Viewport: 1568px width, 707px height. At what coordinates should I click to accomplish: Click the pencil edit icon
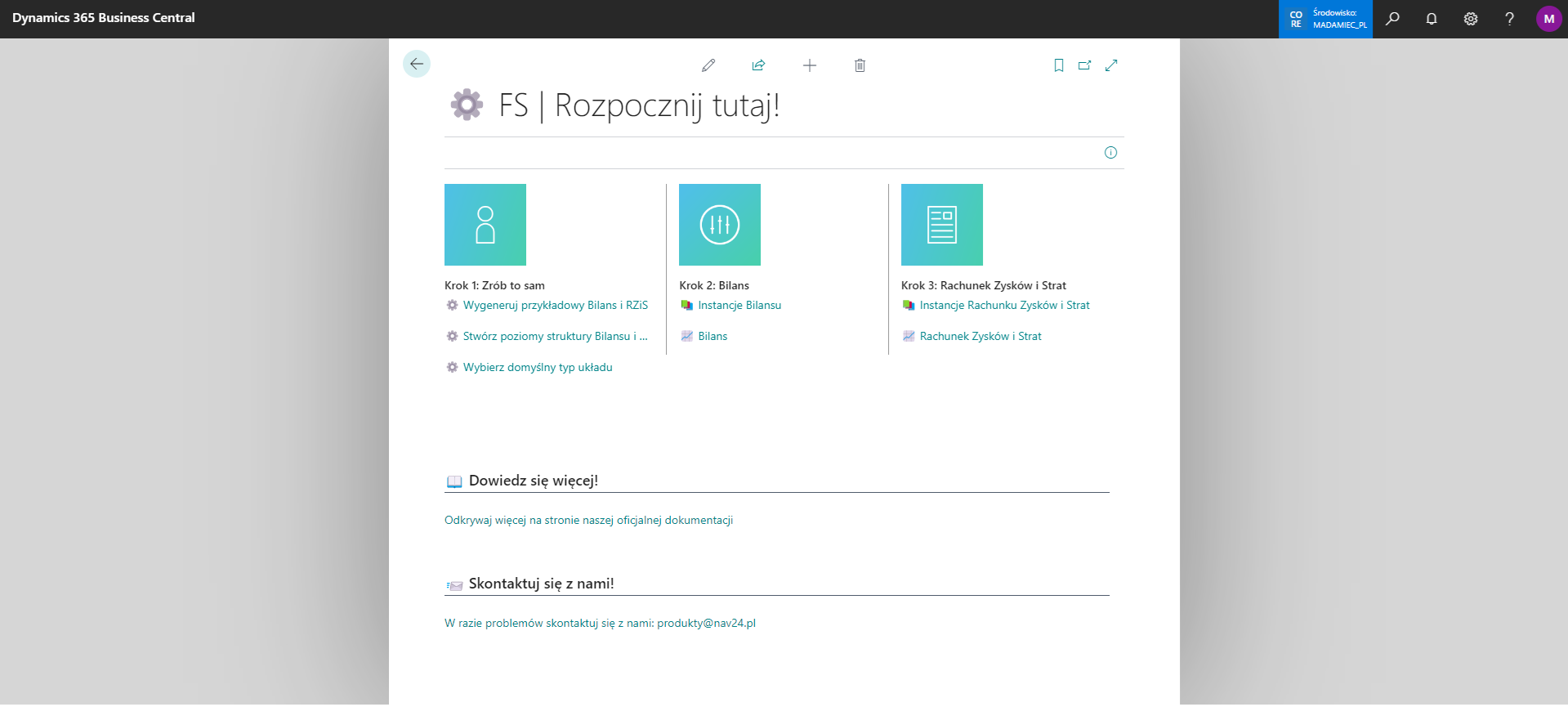(x=708, y=65)
